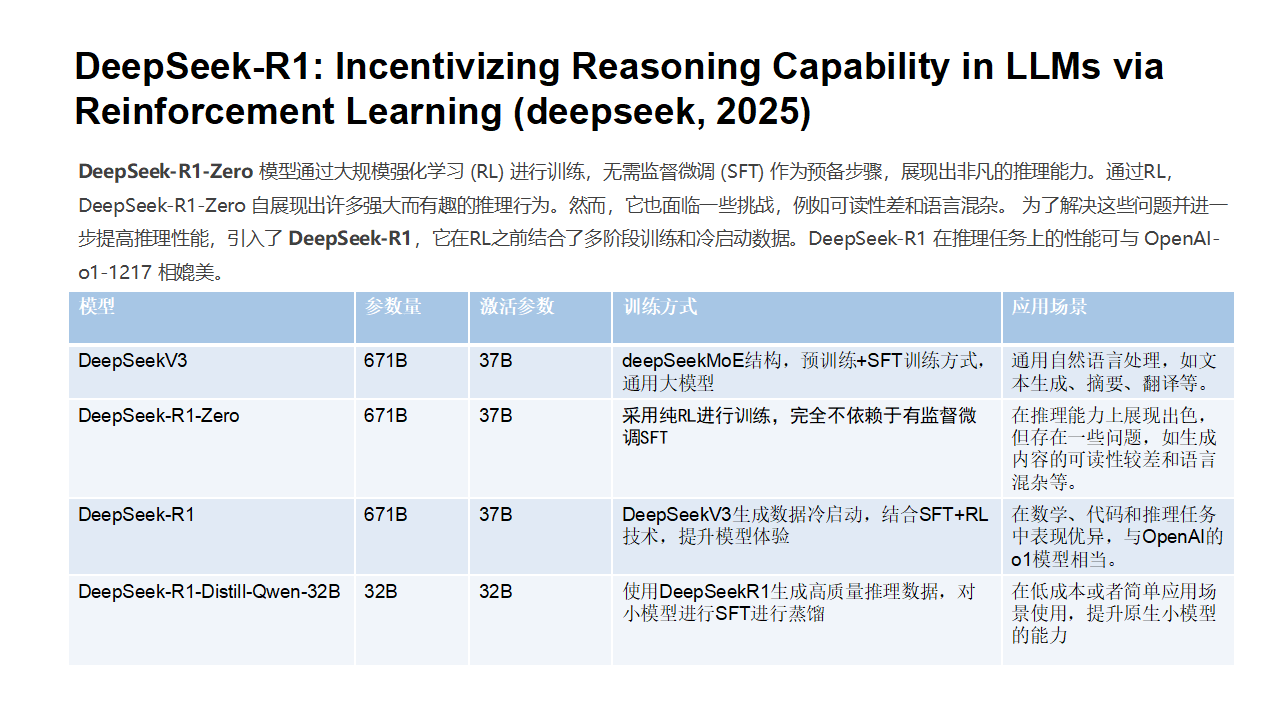
Task: Select the application cell beginning 在推理能力上展现出色
Action: pos(1118,448)
